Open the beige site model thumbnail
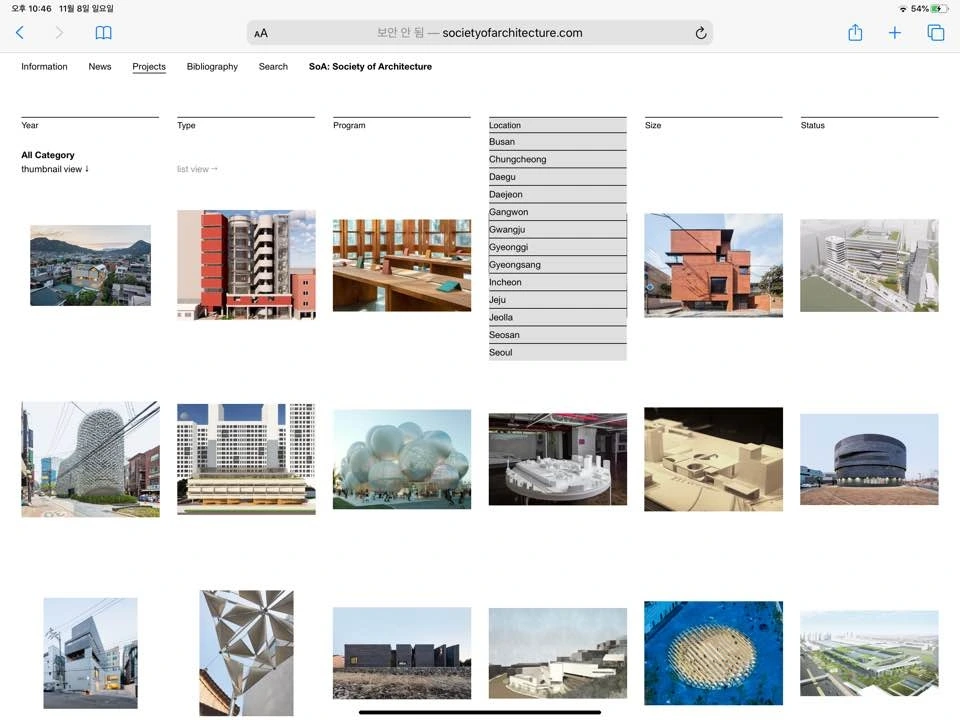 pyautogui.click(x=713, y=459)
